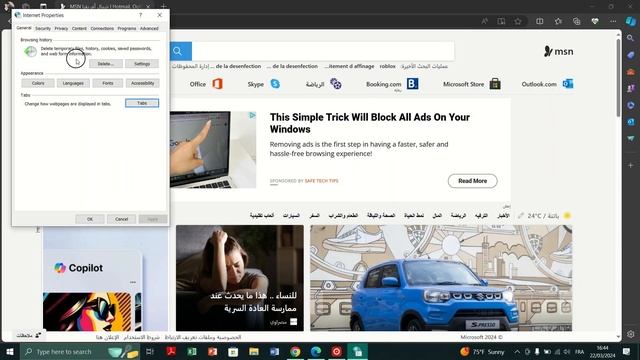Open the Edge Read aloud icon
The width and height of the screenshot is (640, 360).
pyautogui.click(x=484, y=21)
